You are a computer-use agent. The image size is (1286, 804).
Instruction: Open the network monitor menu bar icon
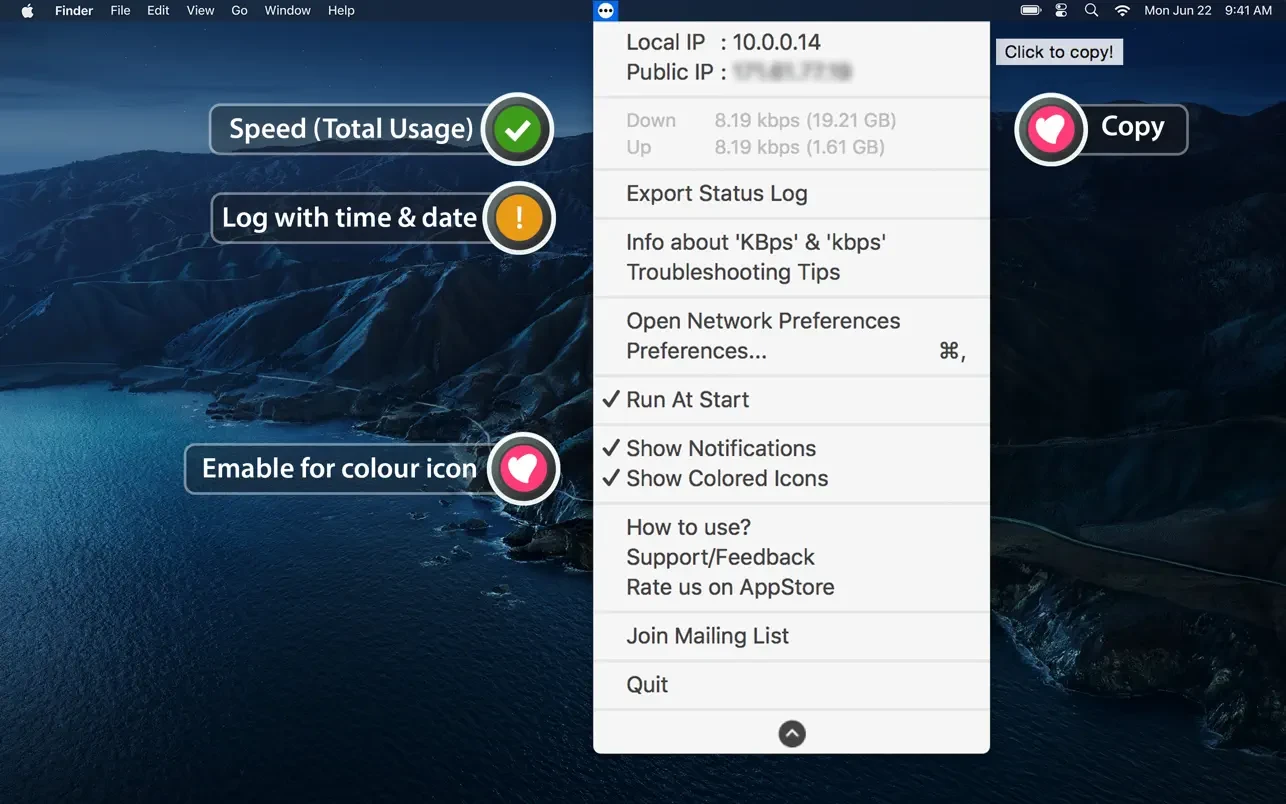(606, 11)
